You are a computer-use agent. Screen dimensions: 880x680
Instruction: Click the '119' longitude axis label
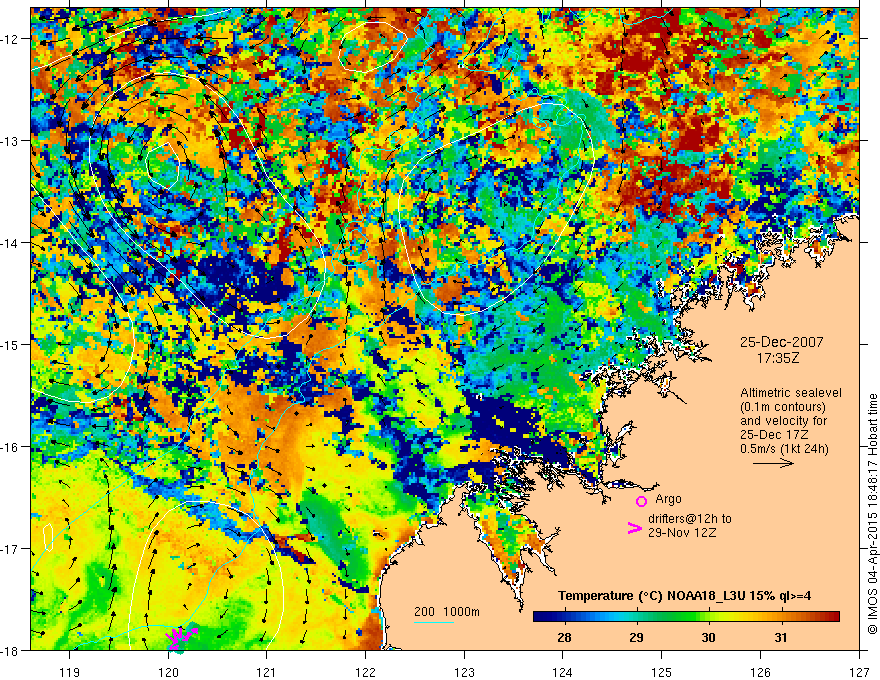click(x=70, y=672)
